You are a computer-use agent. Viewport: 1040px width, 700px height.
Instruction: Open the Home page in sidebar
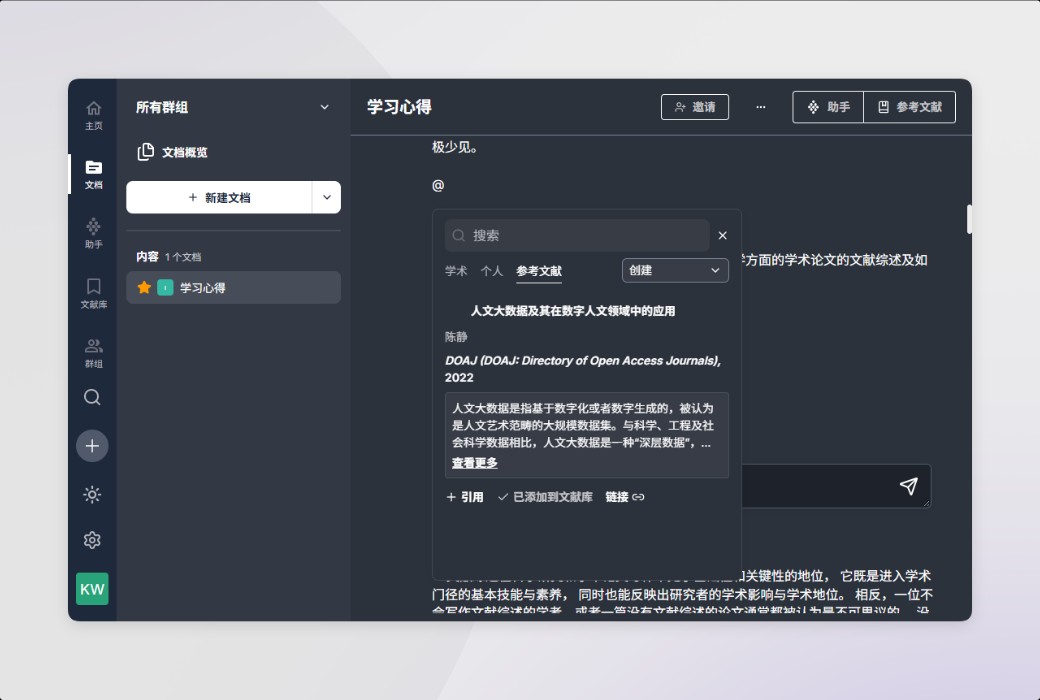click(94, 115)
